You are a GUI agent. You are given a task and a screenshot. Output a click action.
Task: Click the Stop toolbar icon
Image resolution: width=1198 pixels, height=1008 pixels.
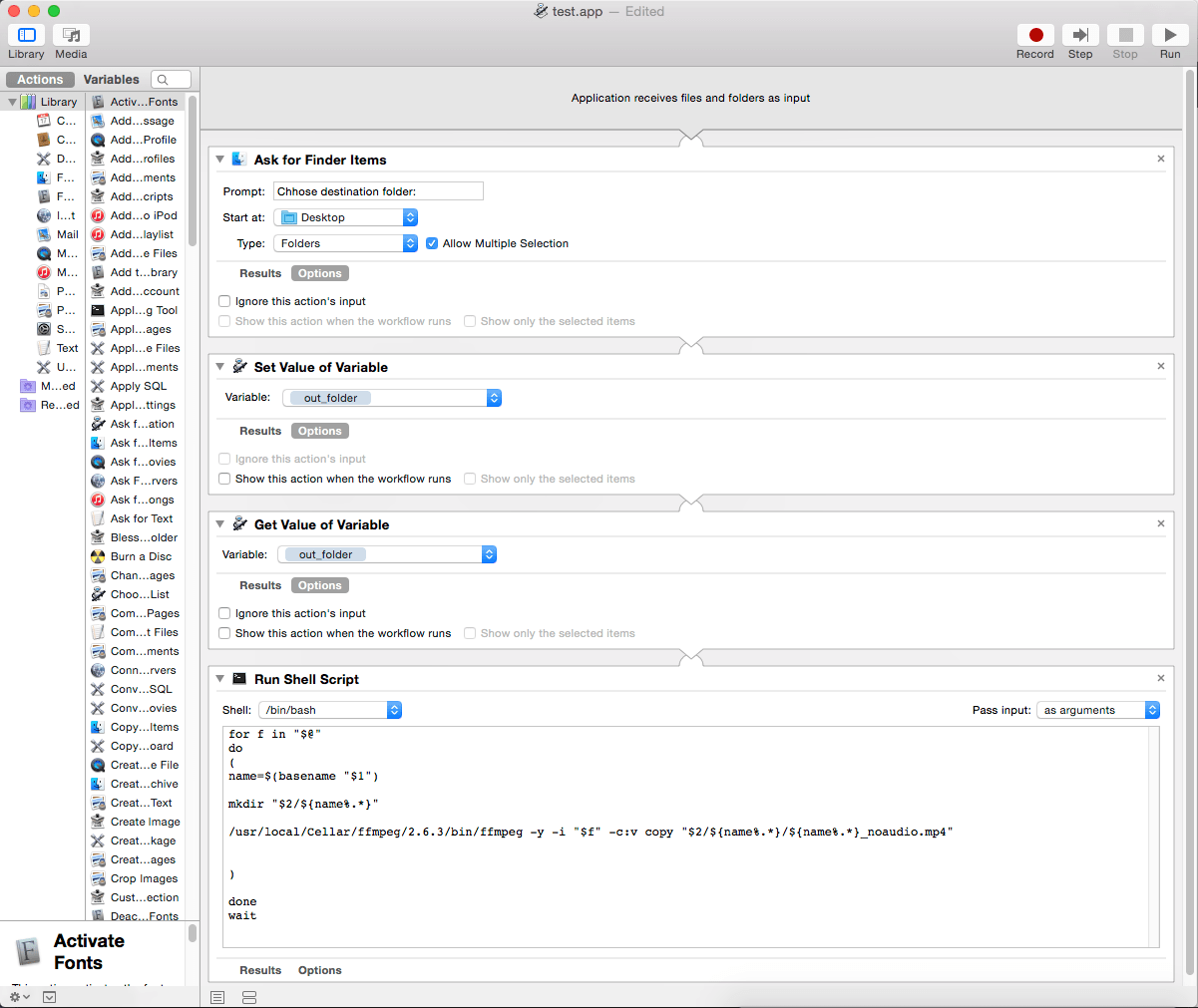click(1125, 35)
